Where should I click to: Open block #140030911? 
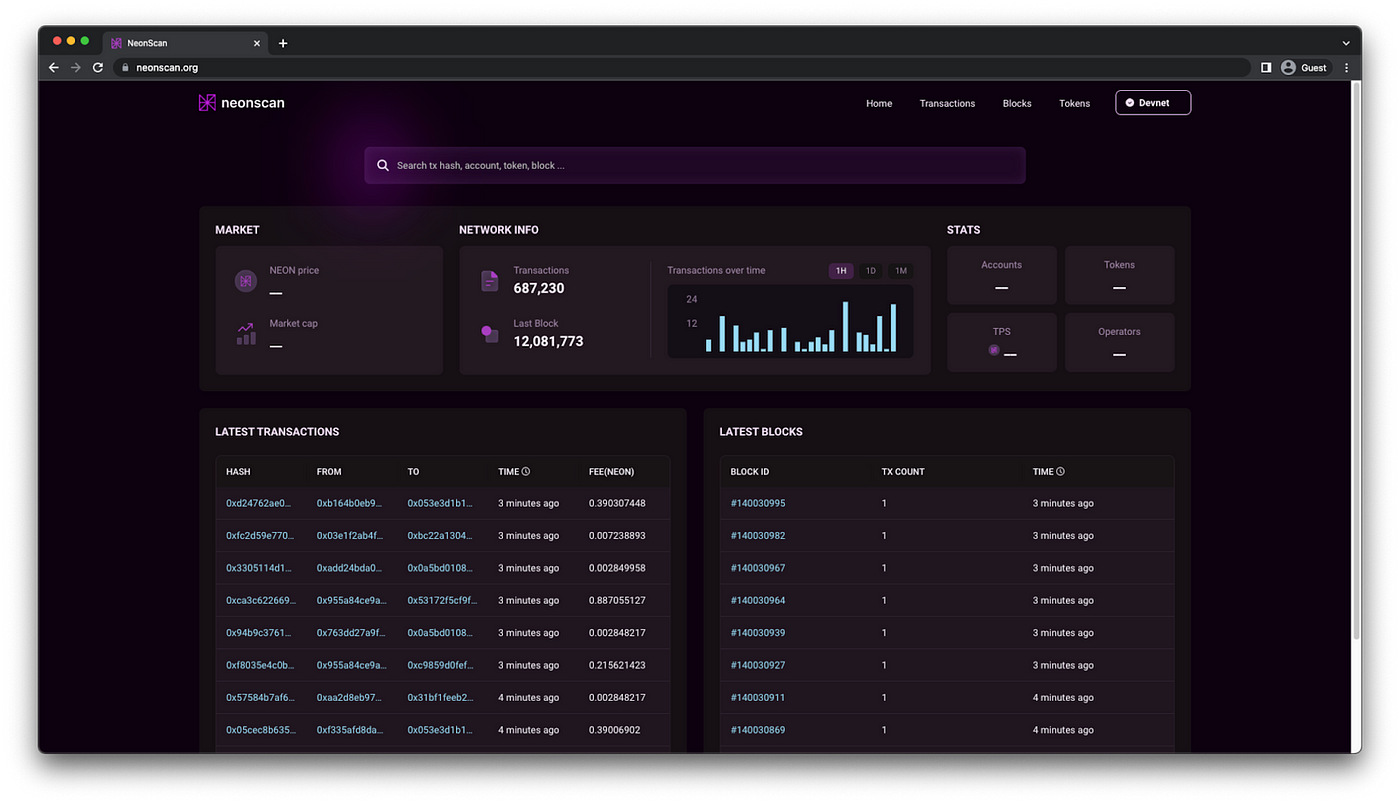(x=758, y=697)
